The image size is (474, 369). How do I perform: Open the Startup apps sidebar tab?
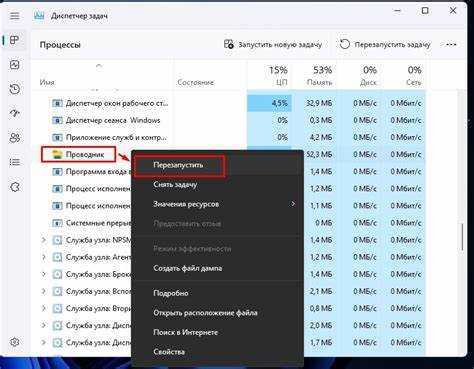15,113
